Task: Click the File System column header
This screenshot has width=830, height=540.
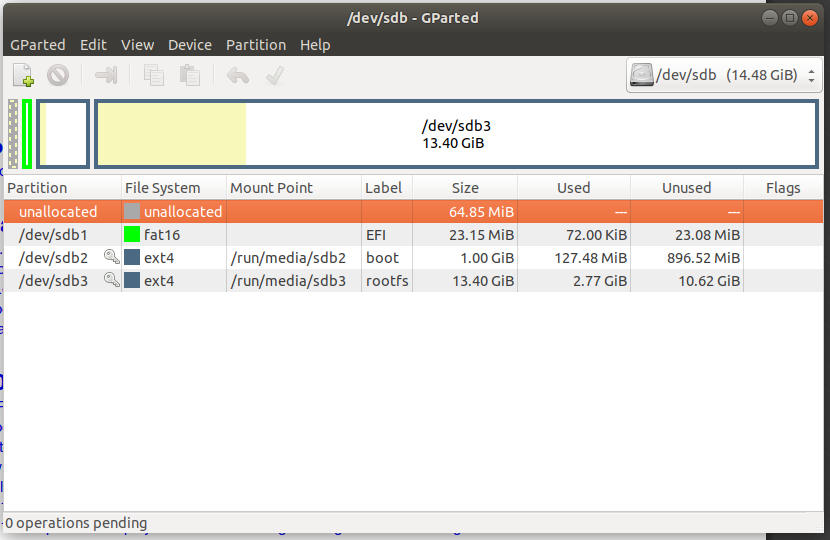Action: coord(162,188)
